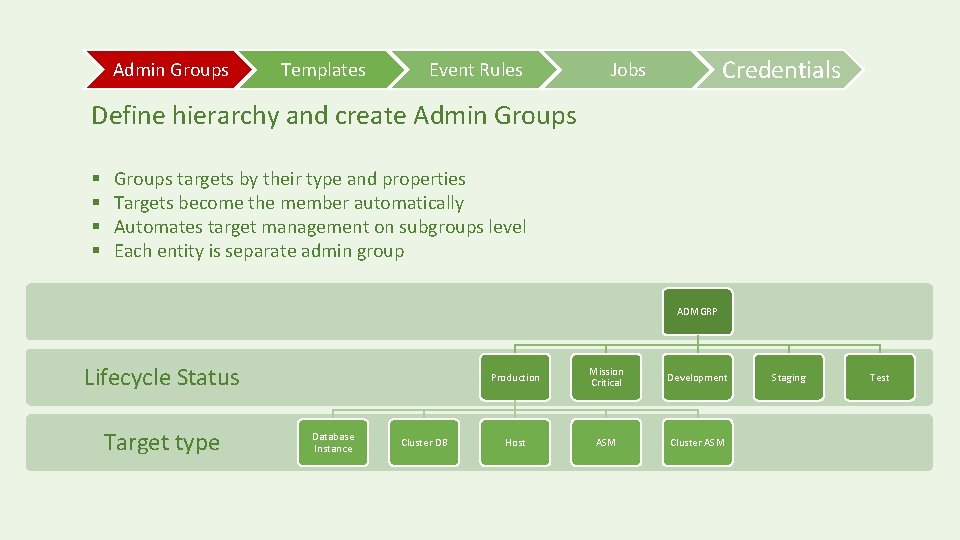This screenshot has width=960, height=540.
Task: Click the ASM target type box
Action: 606,443
